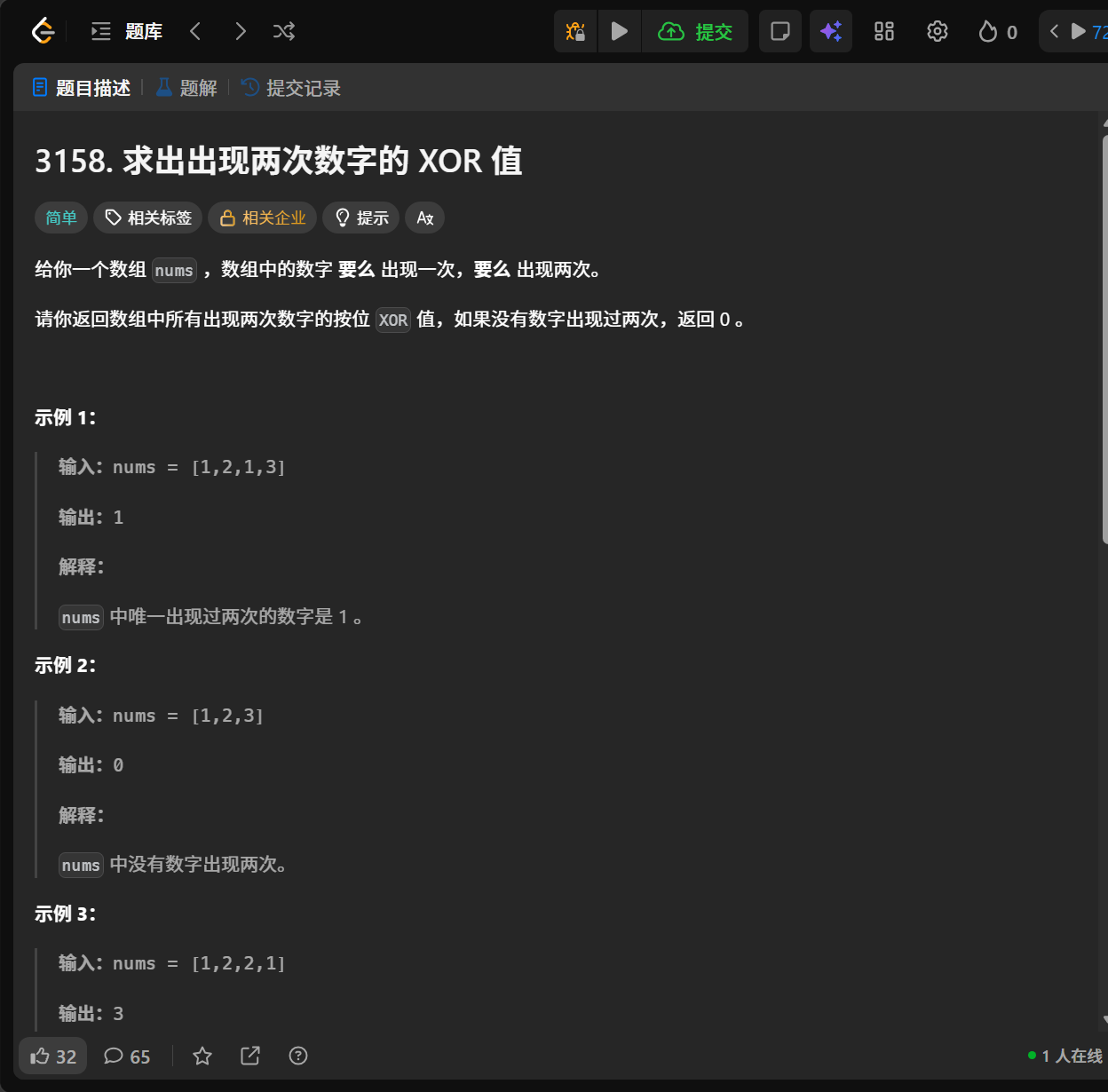
Task: Open the debugger bug icon
Action: click(575, 32)
